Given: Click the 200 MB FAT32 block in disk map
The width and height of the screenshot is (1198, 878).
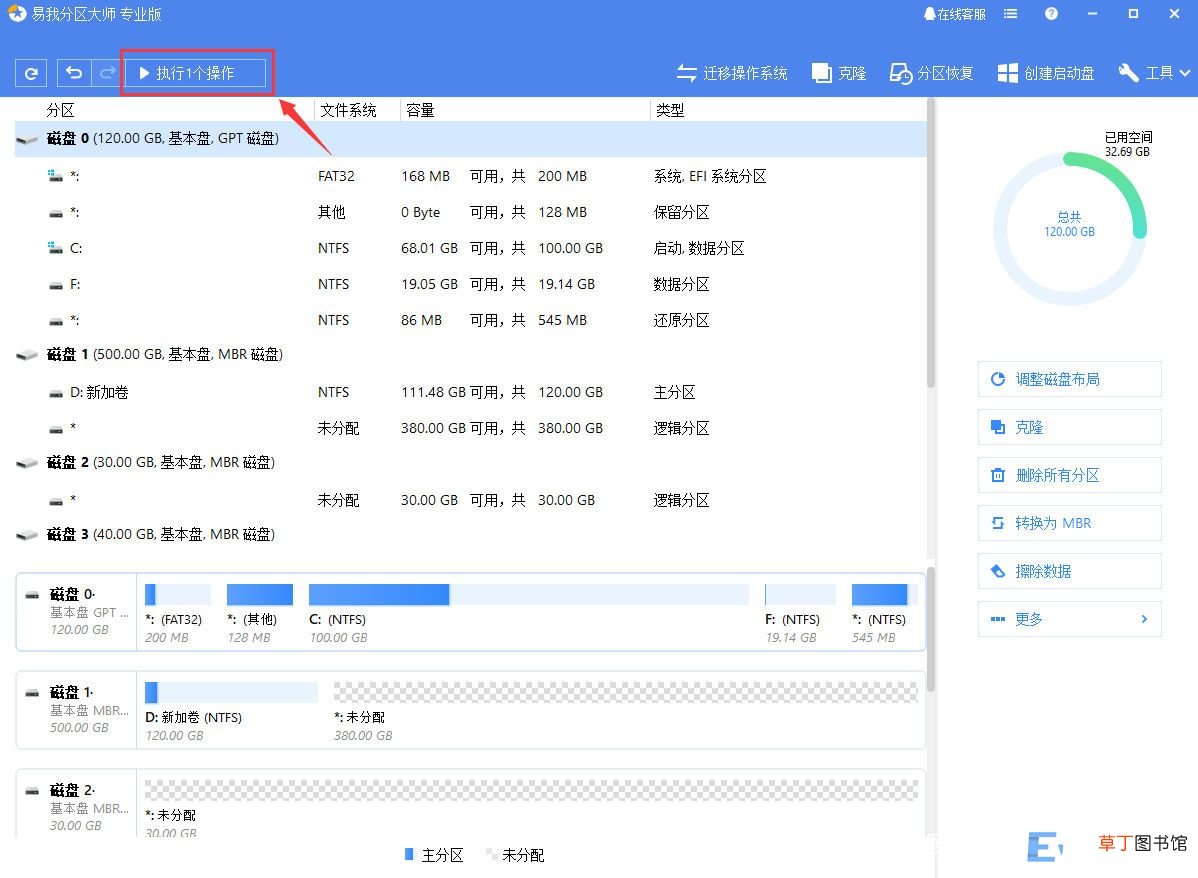Looking at the screenshot, I should pos(178,613).
